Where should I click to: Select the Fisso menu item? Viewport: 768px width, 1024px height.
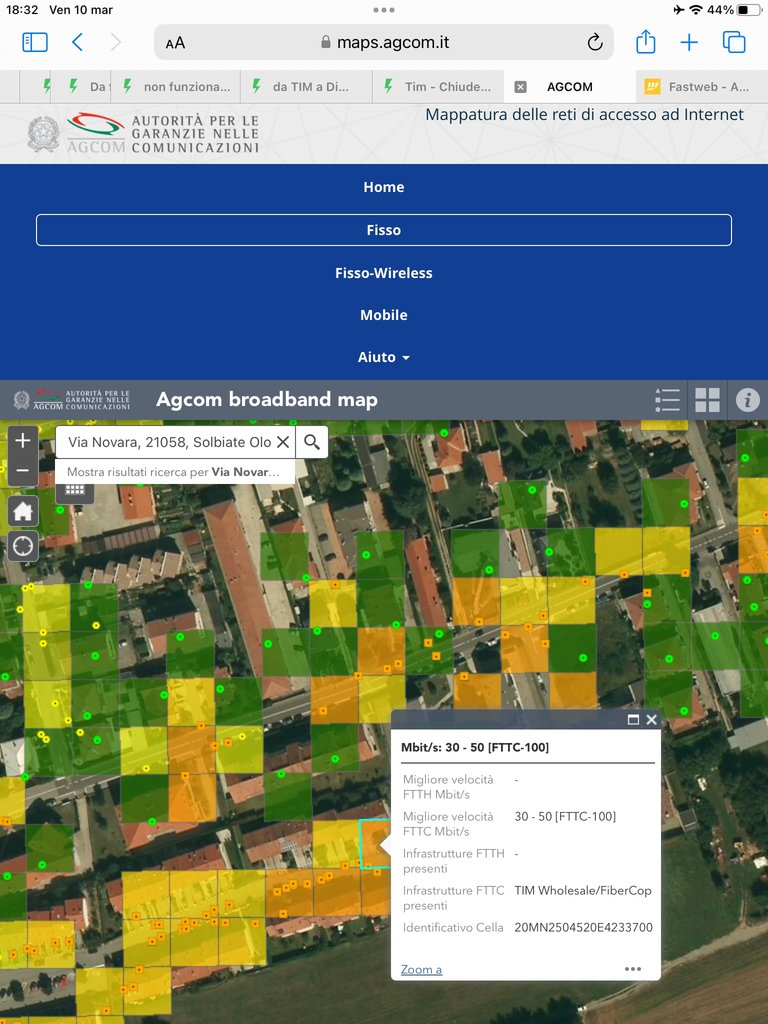(384, 230)
